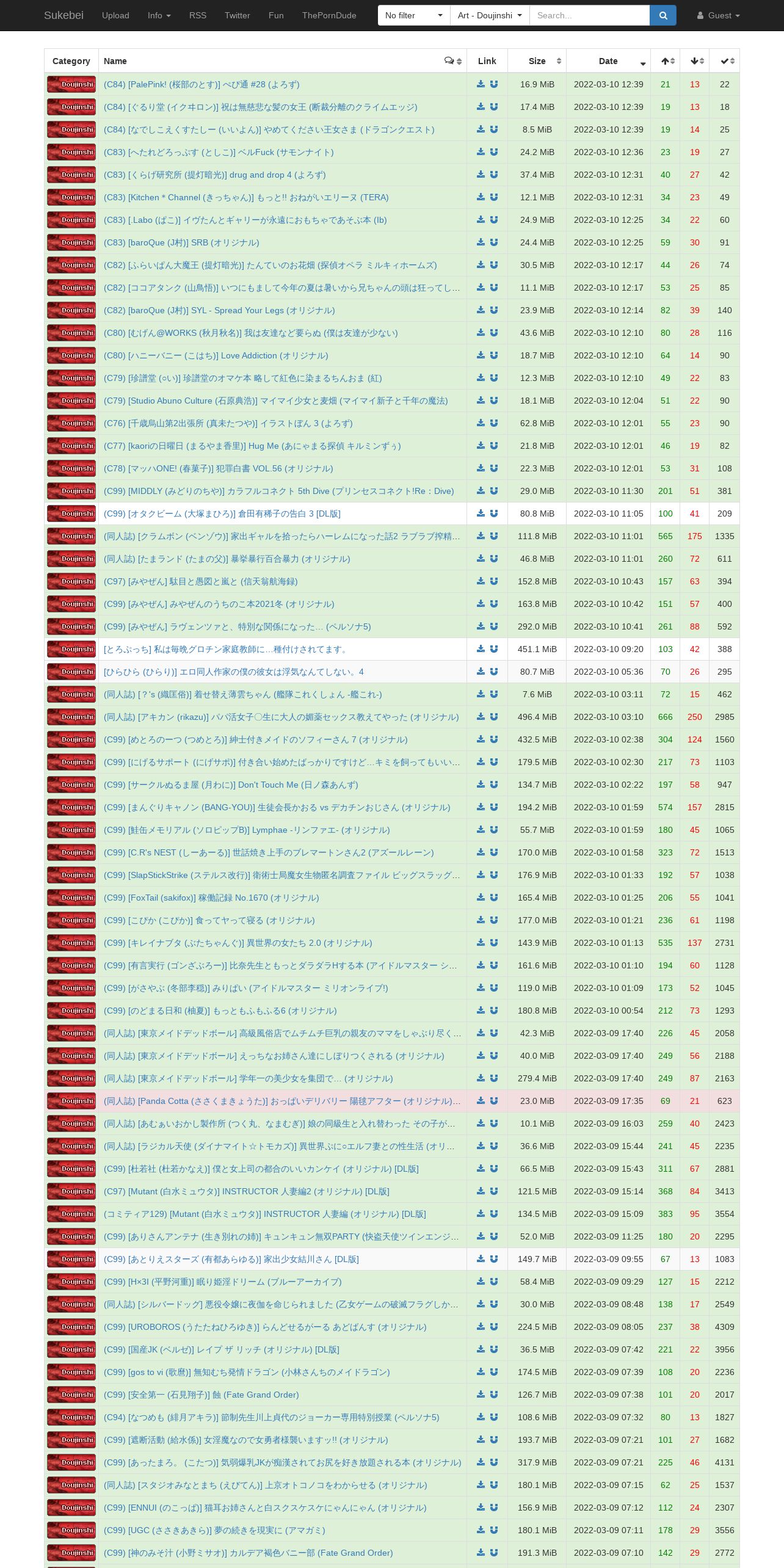
Task: Open the Upload page
Action: pyautogui.click(x=115, y=15)
